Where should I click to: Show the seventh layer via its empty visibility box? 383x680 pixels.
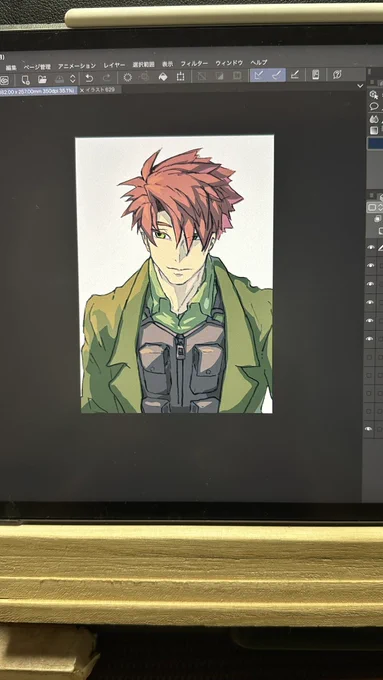click(370, 357)
